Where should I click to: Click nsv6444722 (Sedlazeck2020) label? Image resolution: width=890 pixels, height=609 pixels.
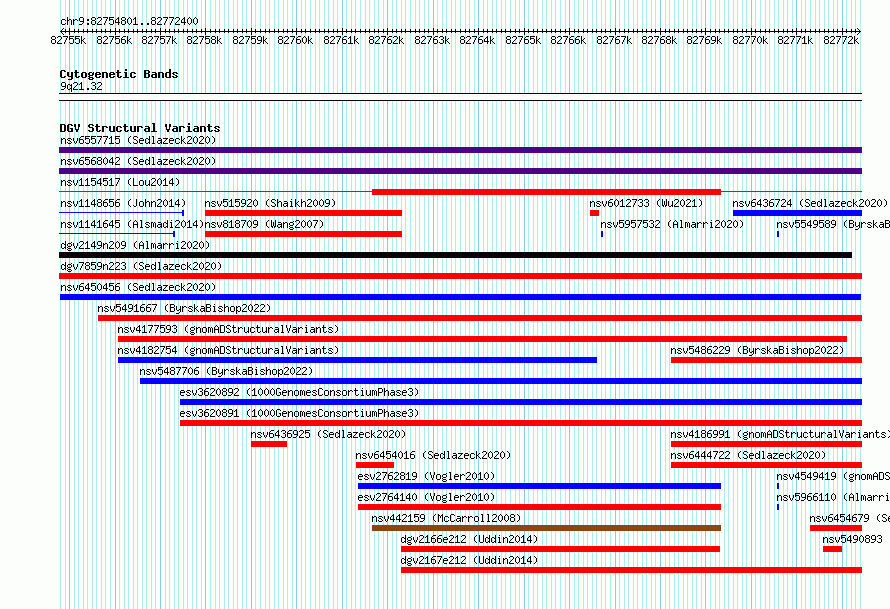tap(748, 455)
